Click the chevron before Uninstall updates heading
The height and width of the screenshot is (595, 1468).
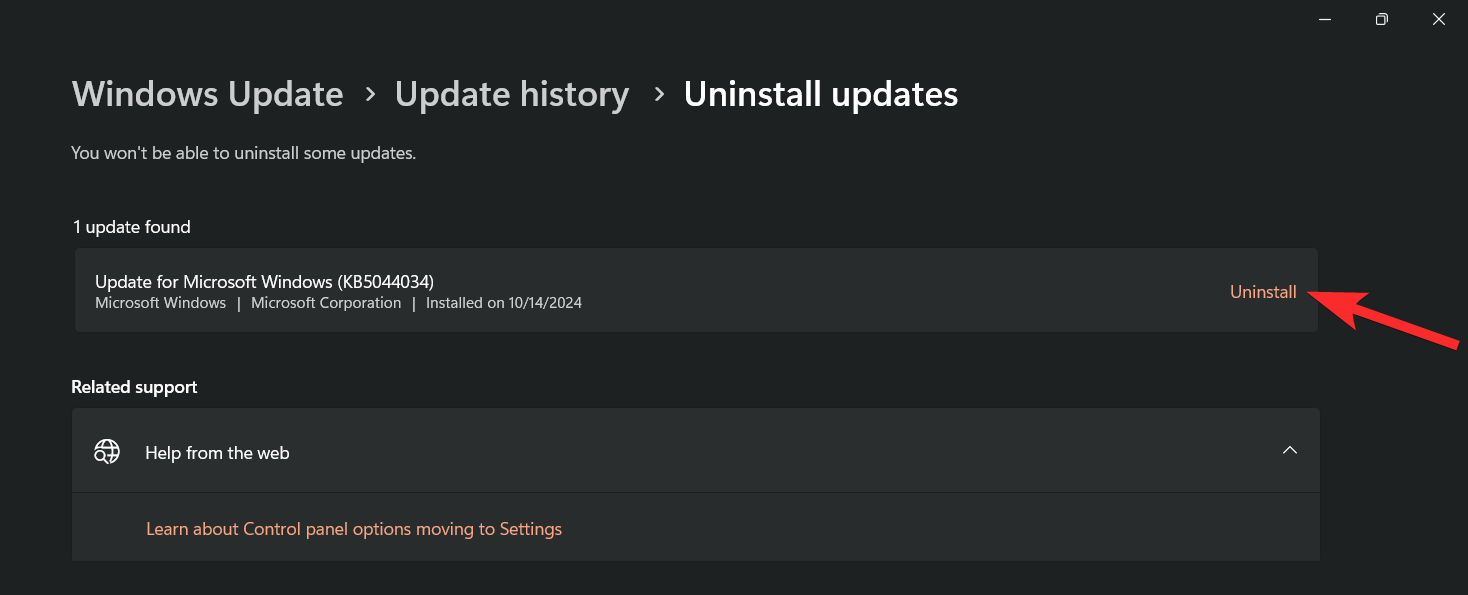point(658,94)
